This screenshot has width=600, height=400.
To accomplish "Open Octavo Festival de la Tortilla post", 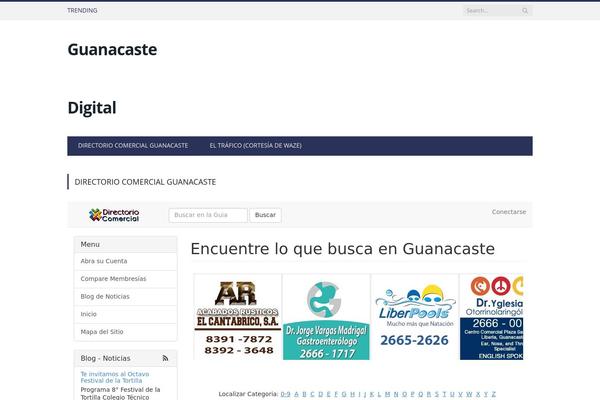I will point(115,377).
